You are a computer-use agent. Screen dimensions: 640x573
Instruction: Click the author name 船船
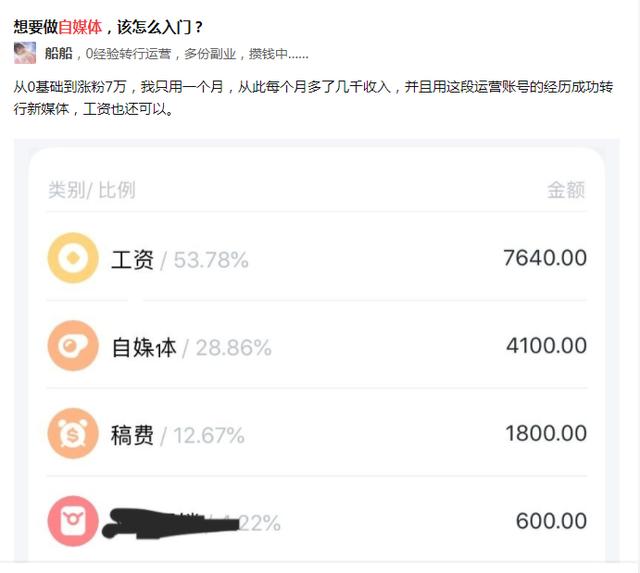pos(58,53)
